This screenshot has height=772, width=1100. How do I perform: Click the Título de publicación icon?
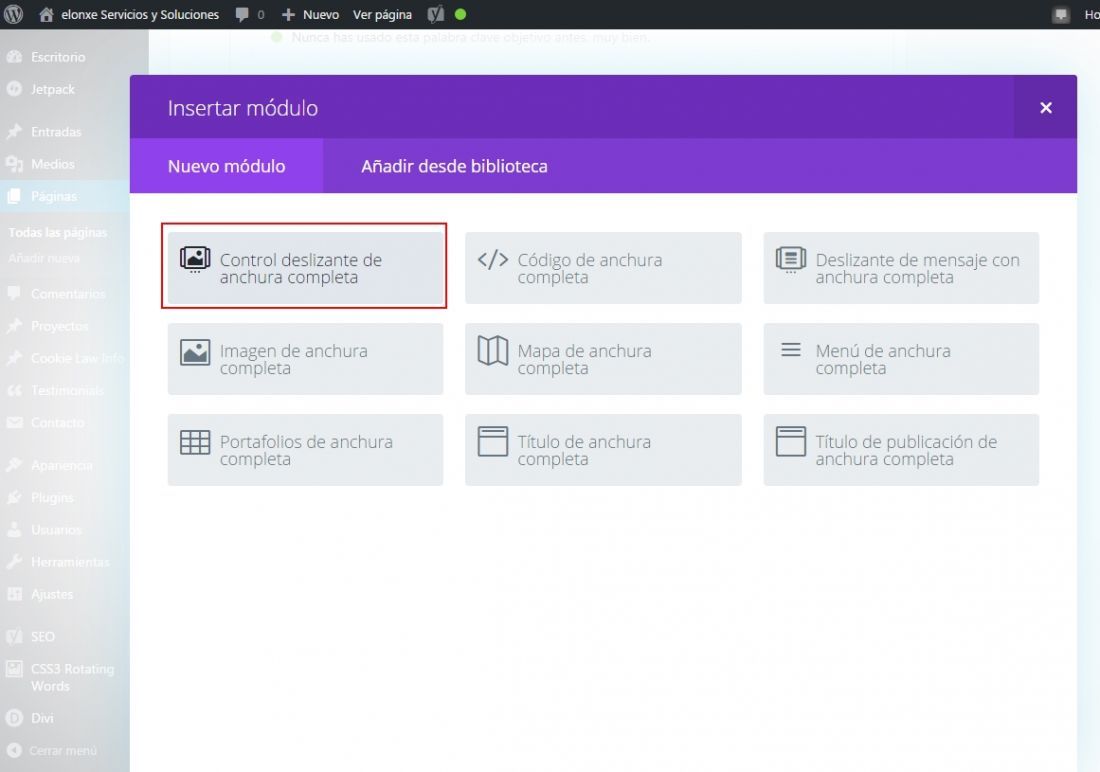791,441
